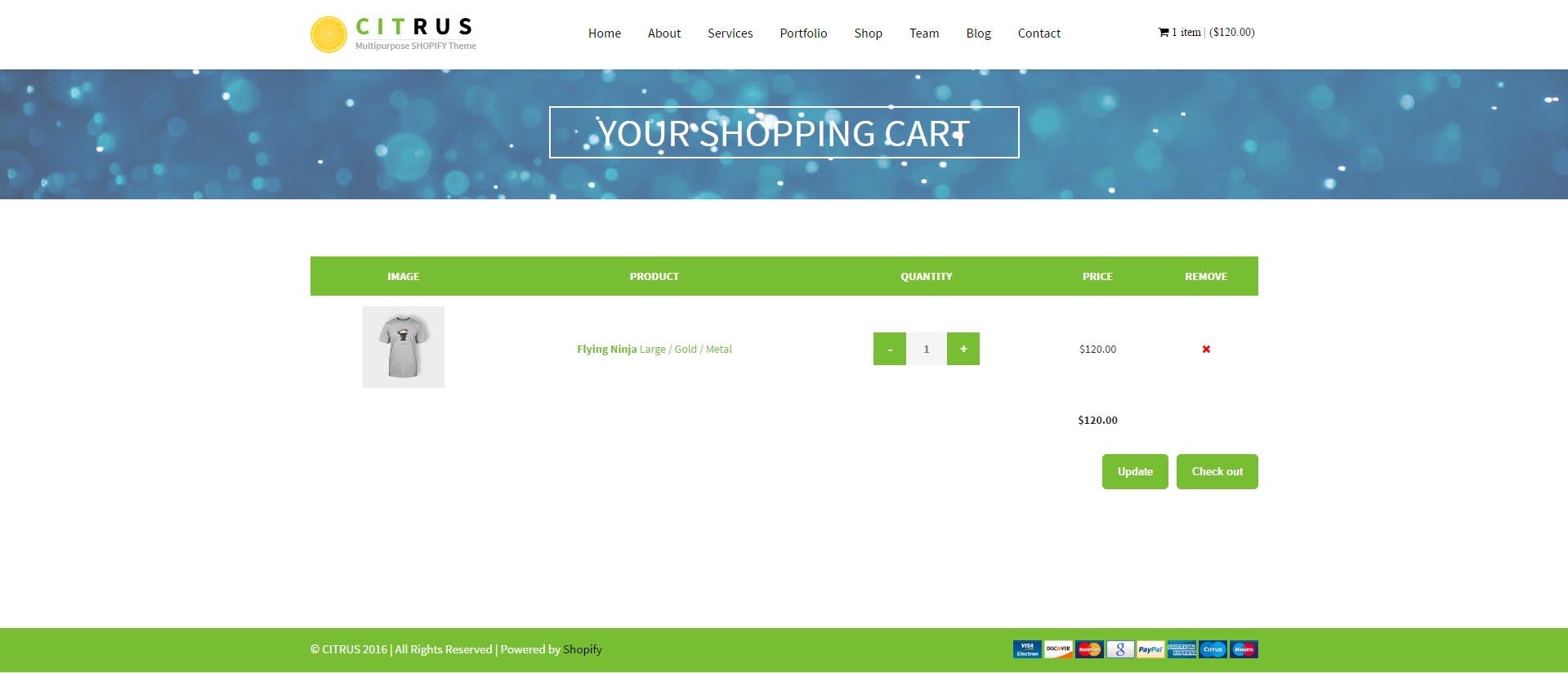Viewport: 1568px width, 673px height.
Task: Click the IMAGE column header
Action: click(404, 276)
